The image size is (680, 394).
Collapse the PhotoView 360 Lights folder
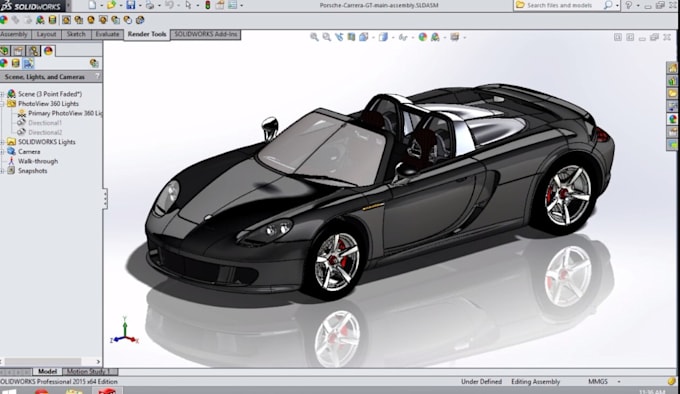(2, 104)
